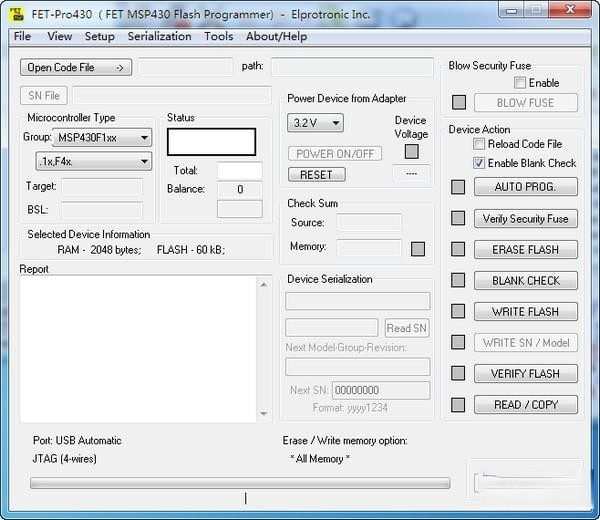Click the Check Sum Source field
This screenshot has width=600, height=520.
pos(369,222)
